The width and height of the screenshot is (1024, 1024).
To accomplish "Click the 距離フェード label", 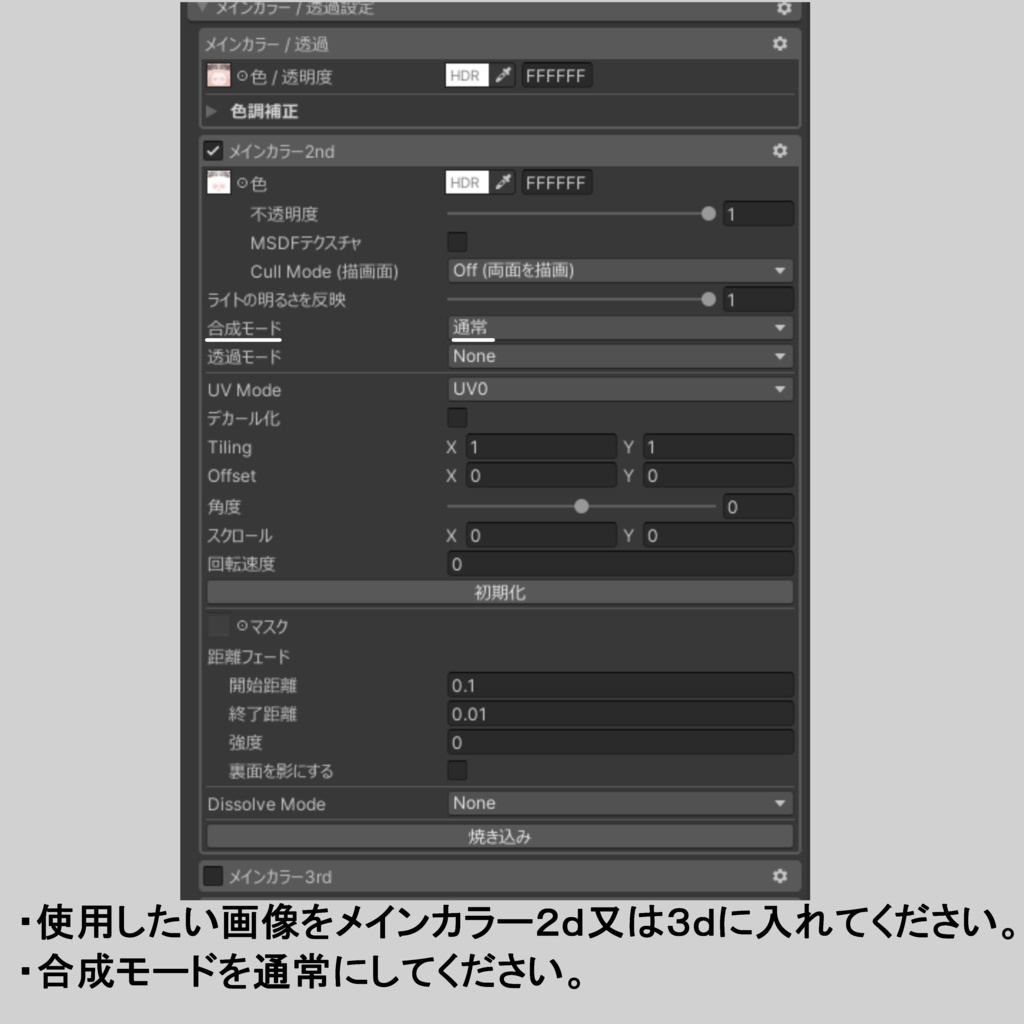I will [248, 656].
